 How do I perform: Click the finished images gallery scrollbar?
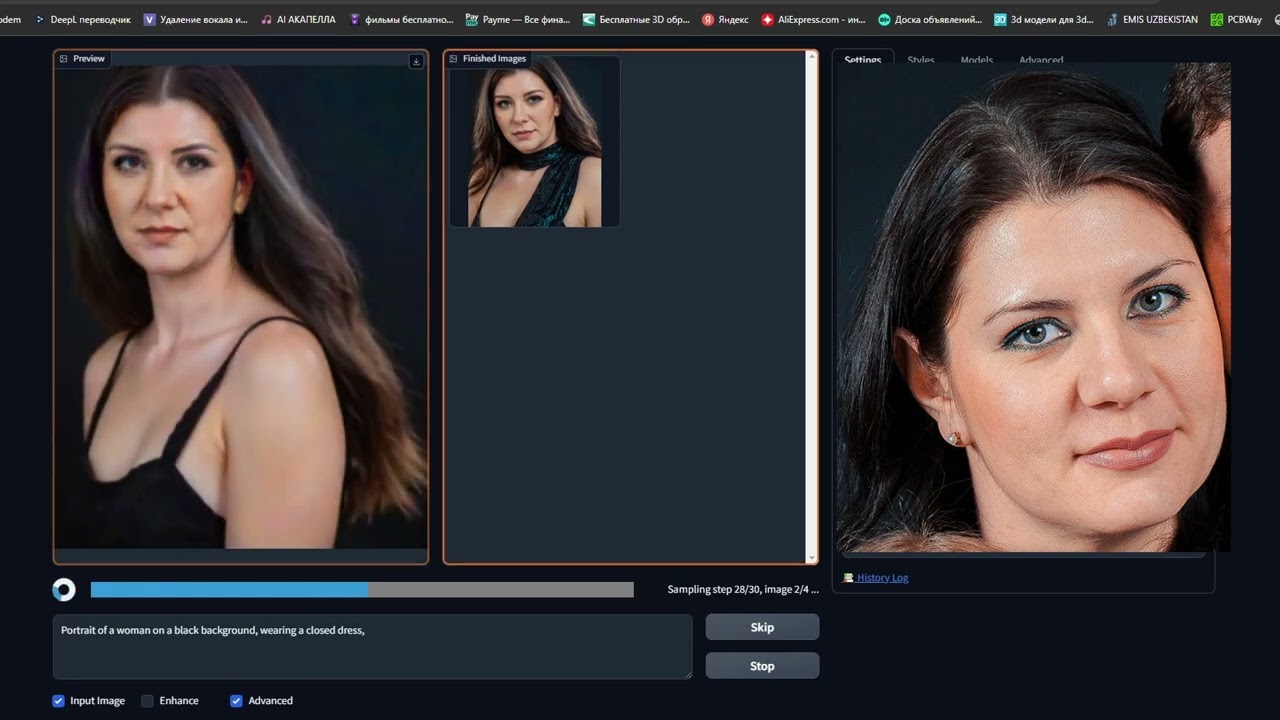click(x=811, y=306)
